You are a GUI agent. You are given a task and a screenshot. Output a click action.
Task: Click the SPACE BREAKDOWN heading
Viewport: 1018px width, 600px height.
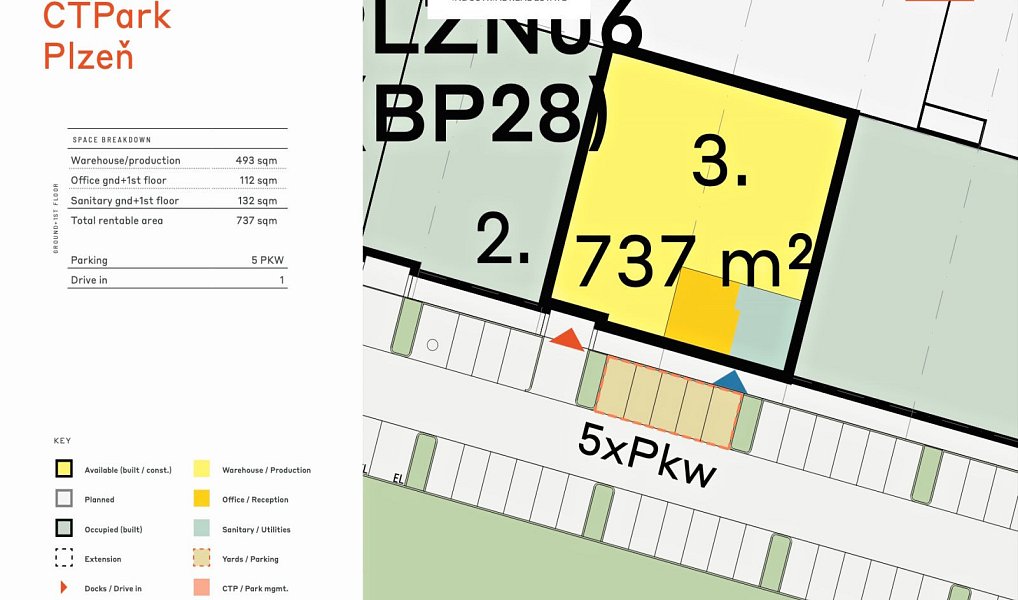click(x=112, y=140)
